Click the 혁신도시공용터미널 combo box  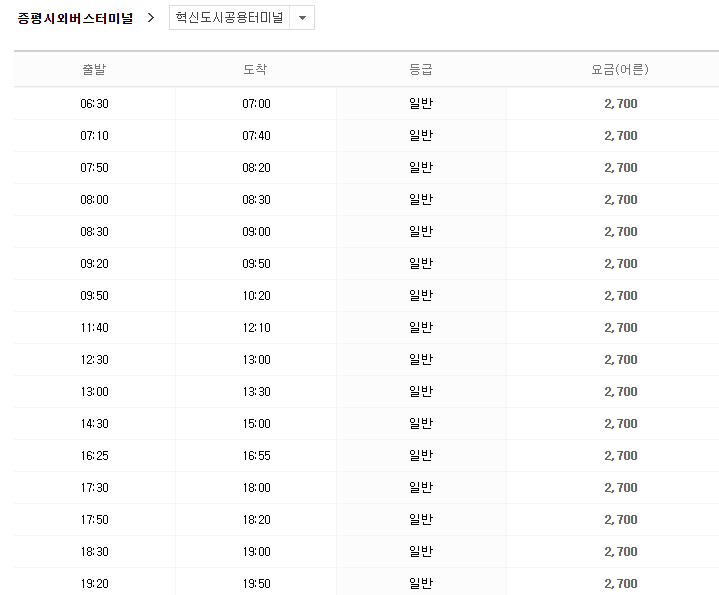tap(242, 18)
